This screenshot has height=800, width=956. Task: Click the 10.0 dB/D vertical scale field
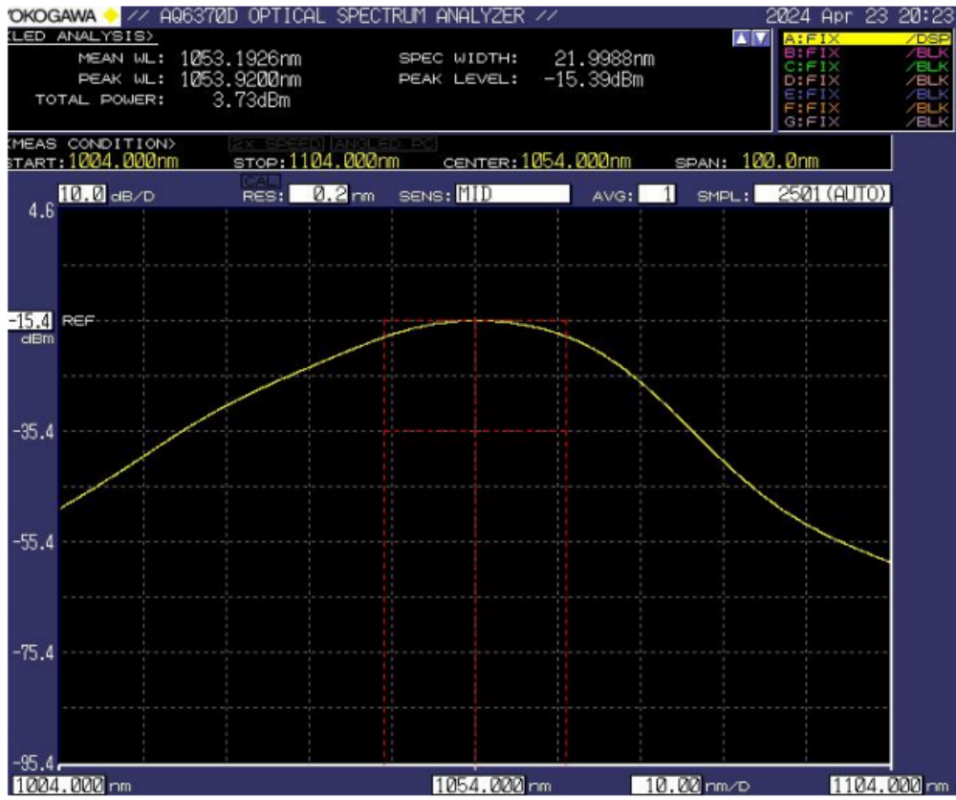(x=83, y=195)
